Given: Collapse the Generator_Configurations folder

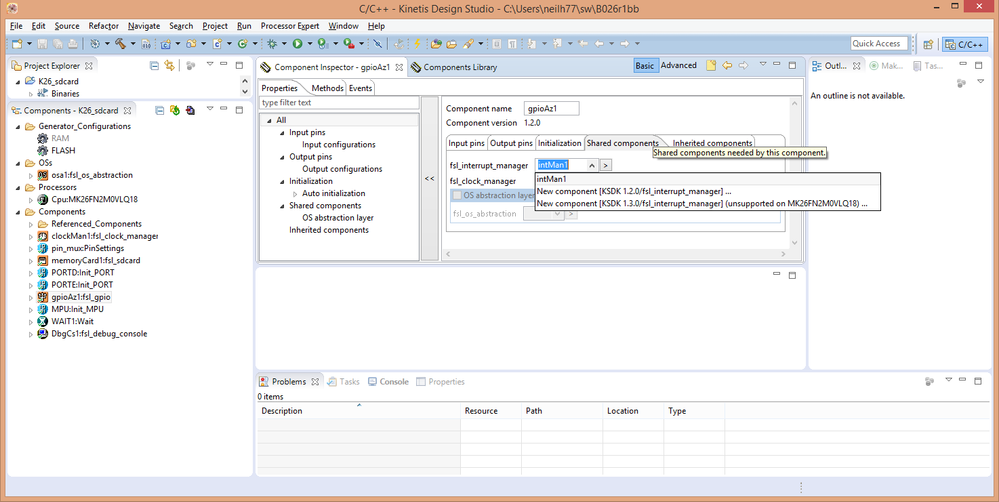Looking at the screenshot, I should 18,126.
